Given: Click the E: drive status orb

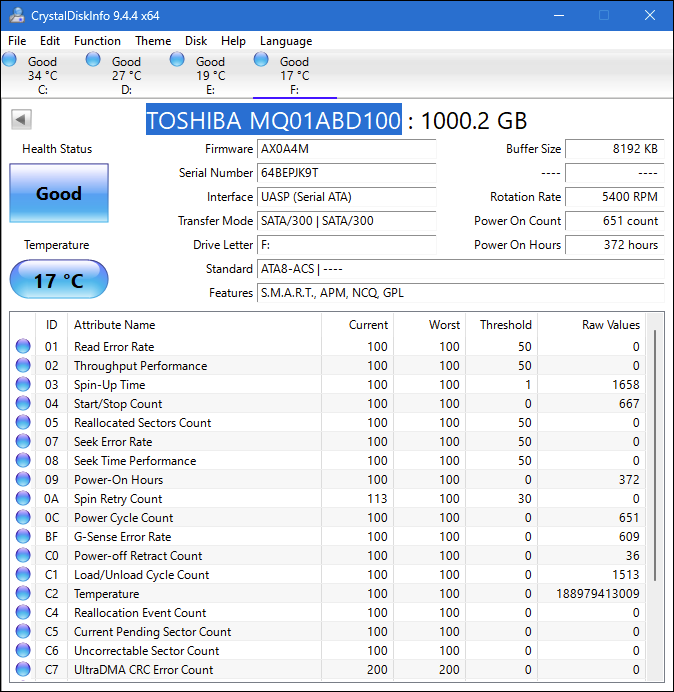Looking at the screenshot, I should 177,59.
